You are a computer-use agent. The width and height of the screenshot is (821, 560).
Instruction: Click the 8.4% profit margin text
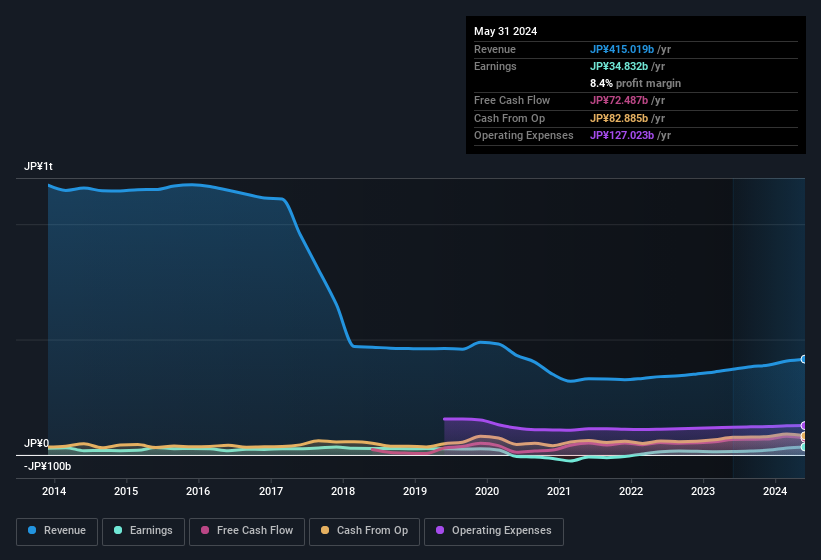pos(635,83)
